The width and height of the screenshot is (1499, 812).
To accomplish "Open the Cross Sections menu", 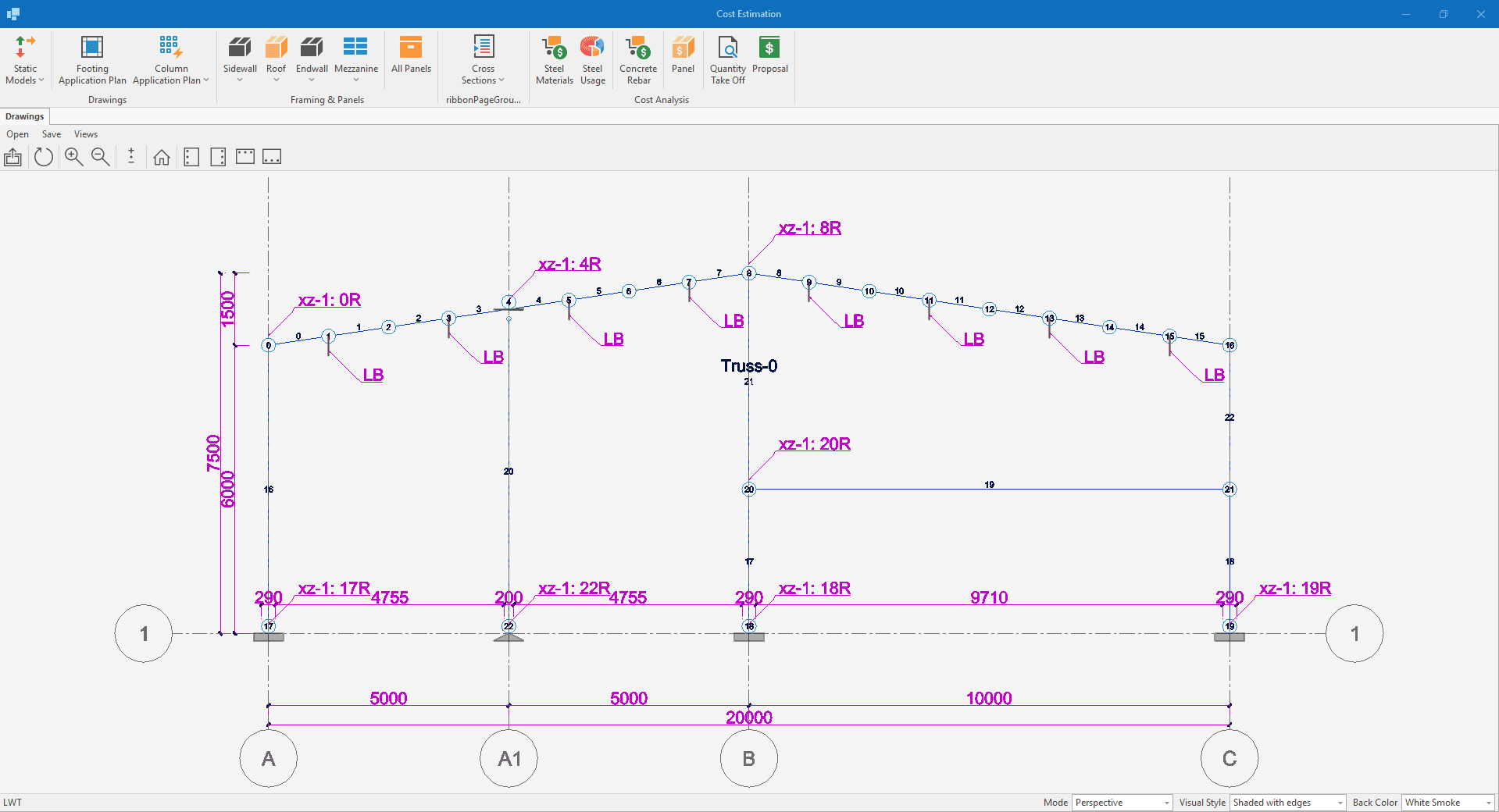I will (x=483, y=60).
